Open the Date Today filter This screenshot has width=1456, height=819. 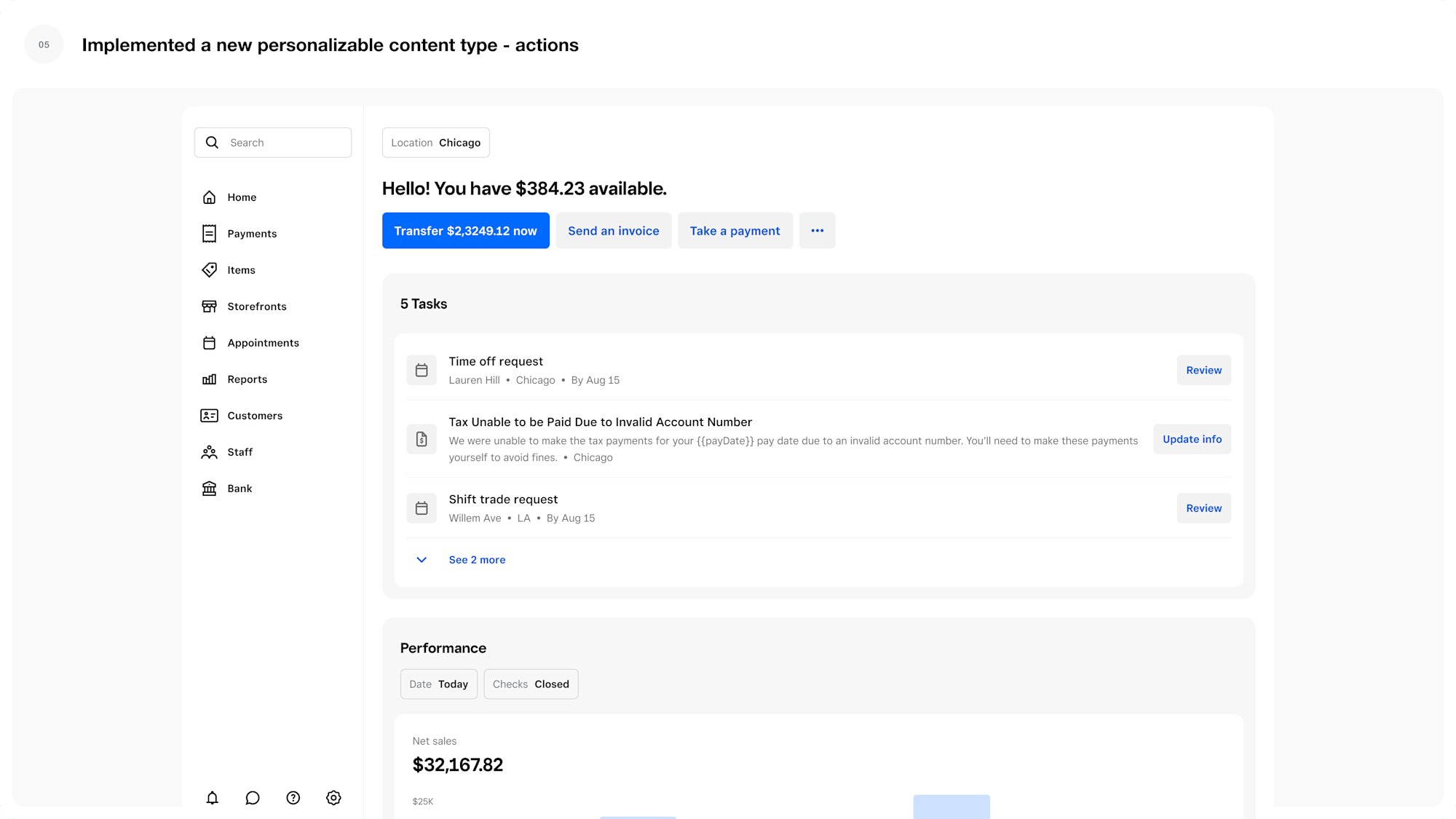pyautogui.click(x=439, y=684)
